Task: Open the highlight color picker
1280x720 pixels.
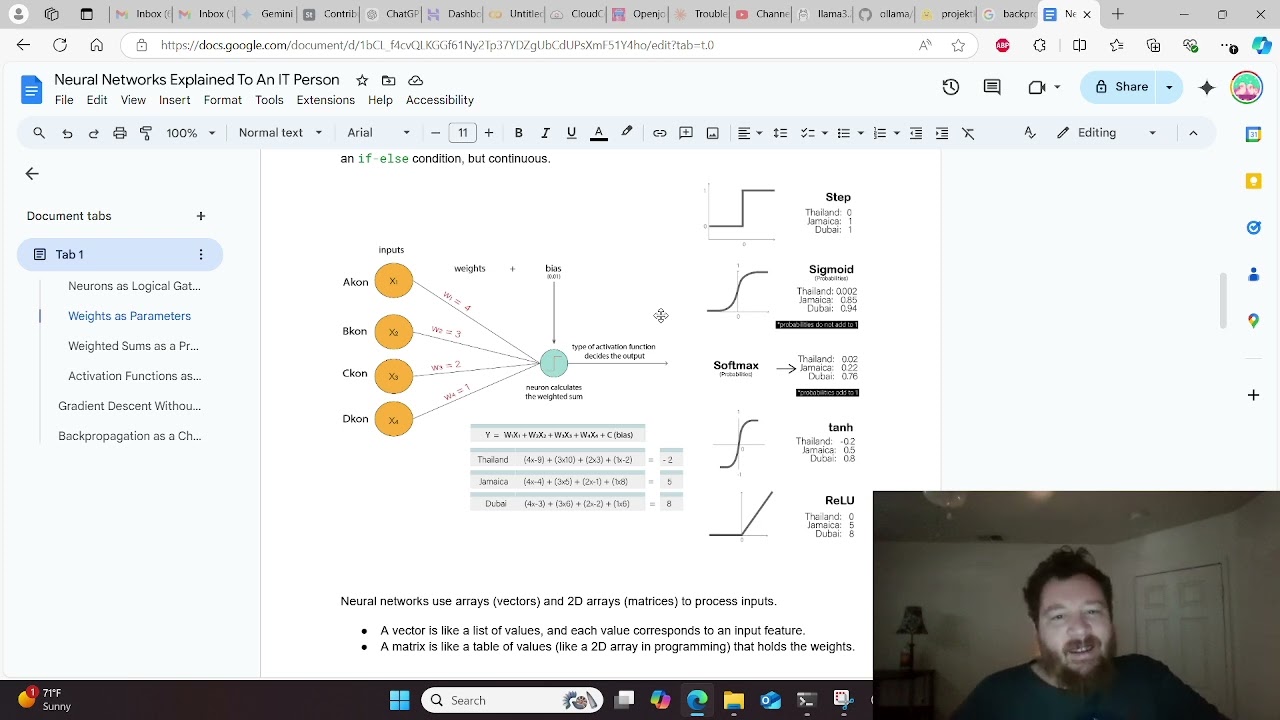Action: pyautogui.click(x=627, y=133)
